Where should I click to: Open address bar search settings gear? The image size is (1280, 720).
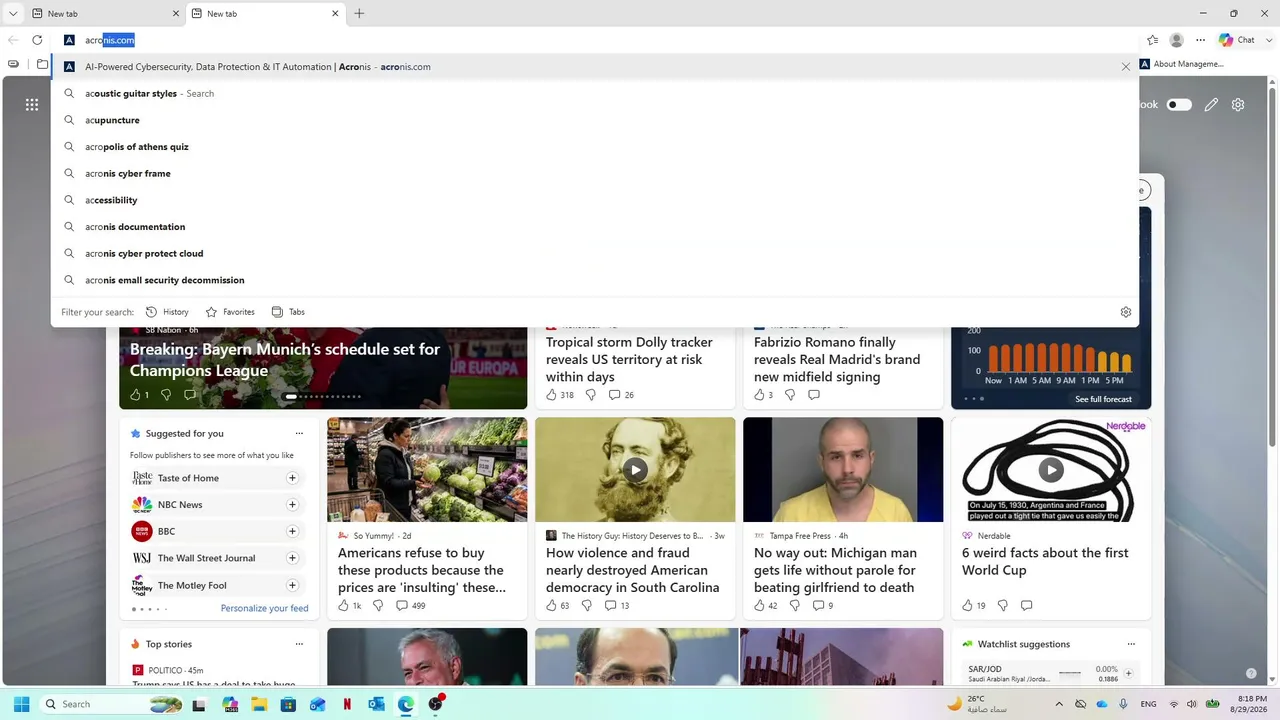tap(1125, 312)
